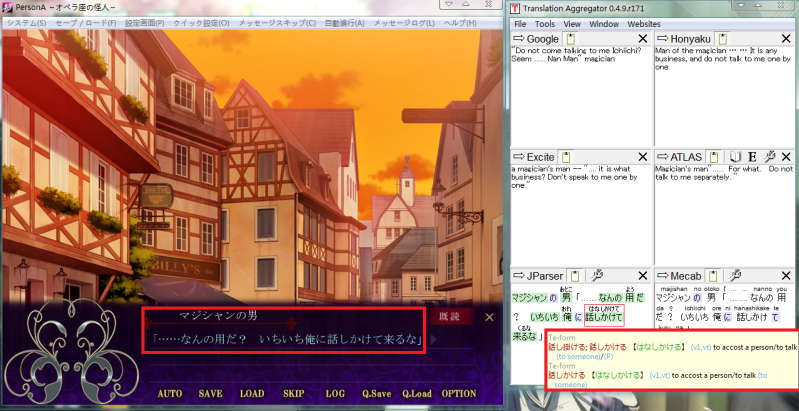799x411 pixels.
Task: Hide game text box with X
Action: [x=489, y=317]
